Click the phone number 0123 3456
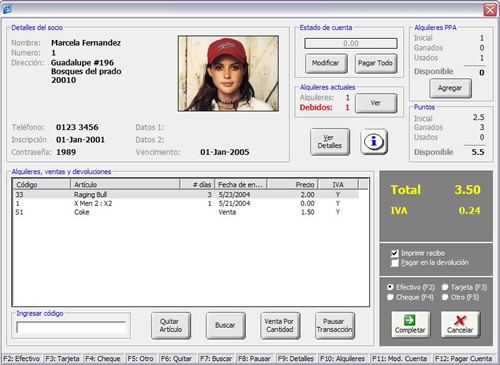Screen dimensions: 500x365 [x=77, y=127]
